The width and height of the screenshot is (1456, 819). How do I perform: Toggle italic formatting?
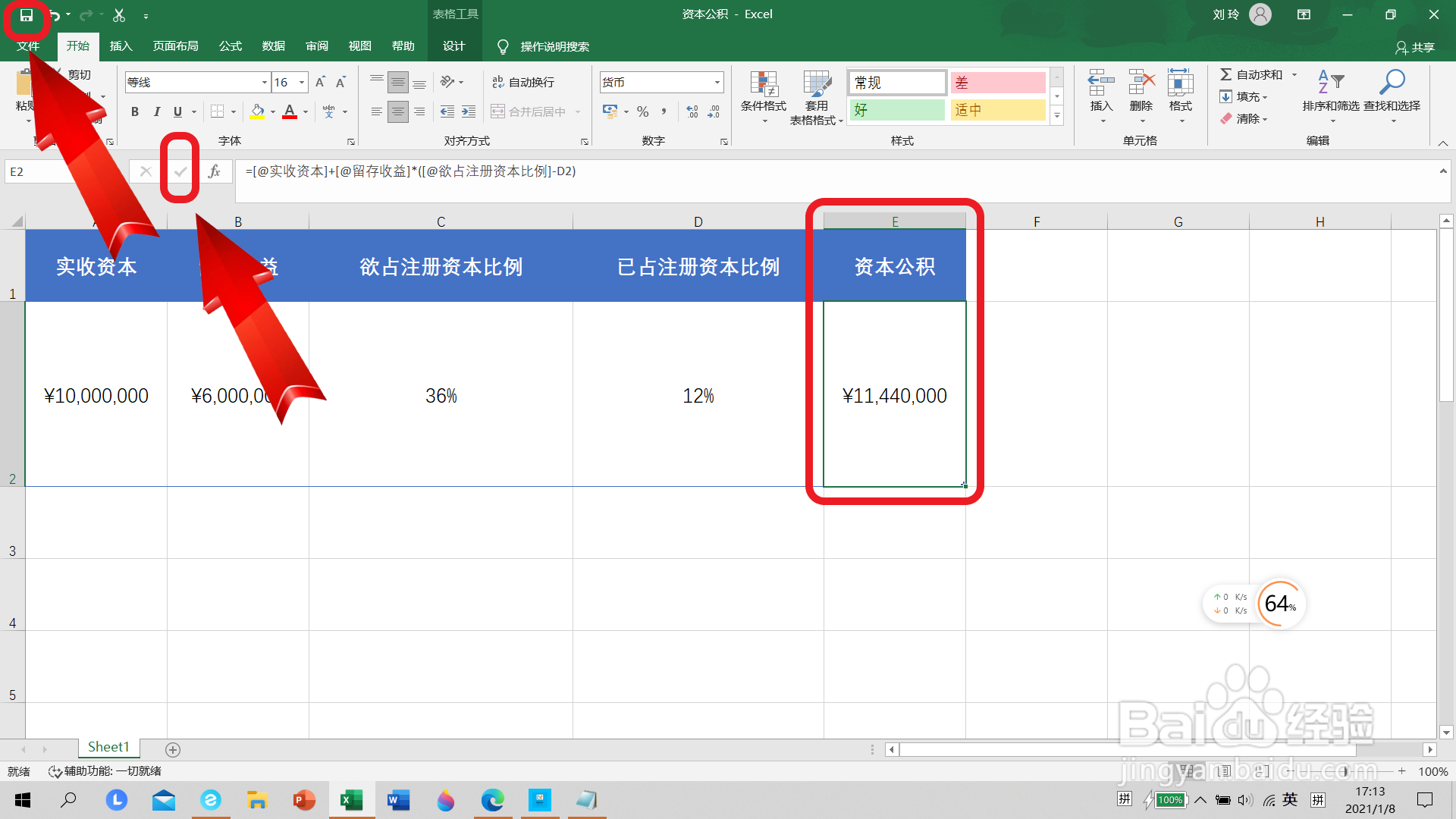(x=156, y=111)
